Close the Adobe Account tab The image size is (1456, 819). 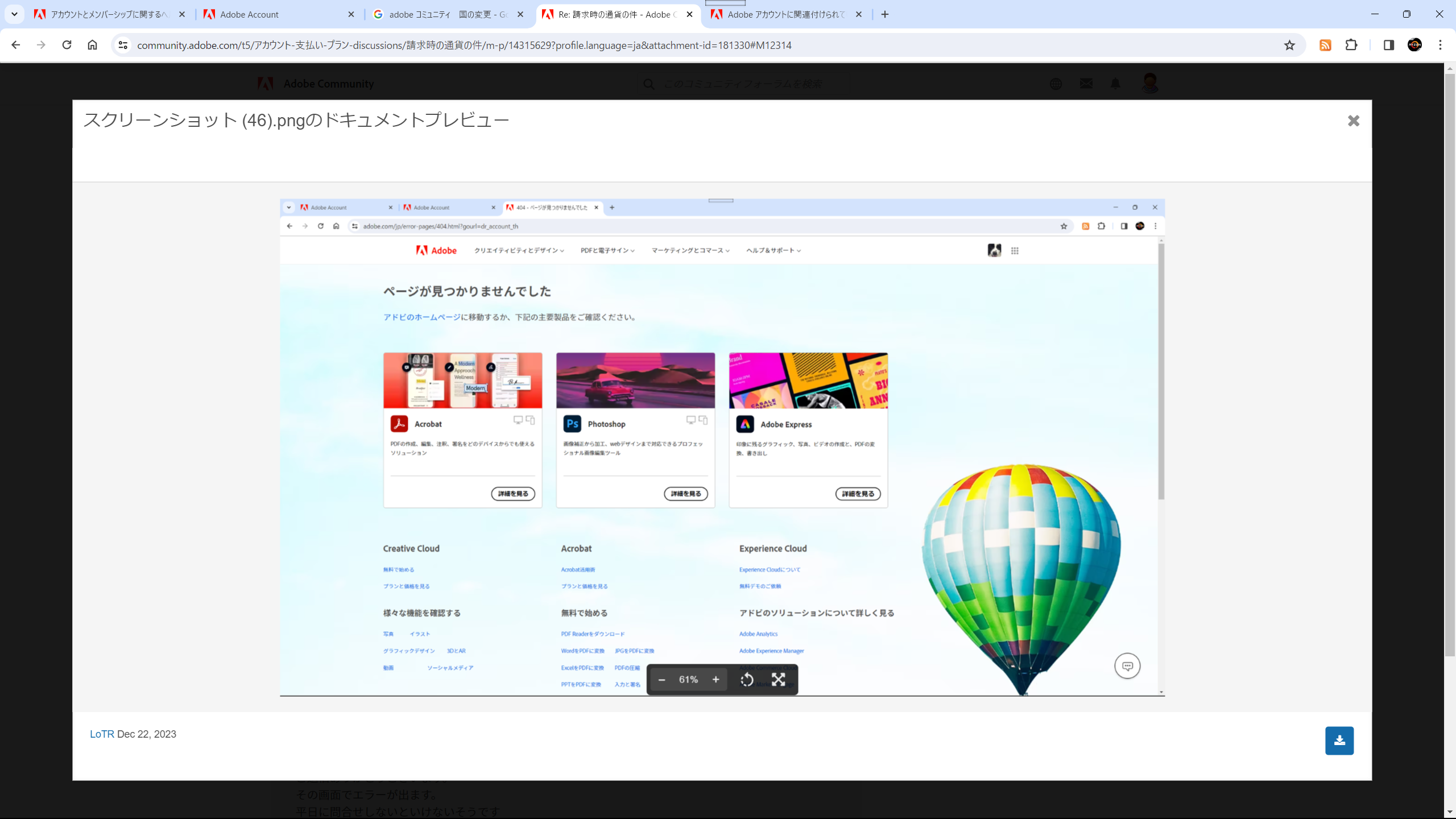pos(351,14)
